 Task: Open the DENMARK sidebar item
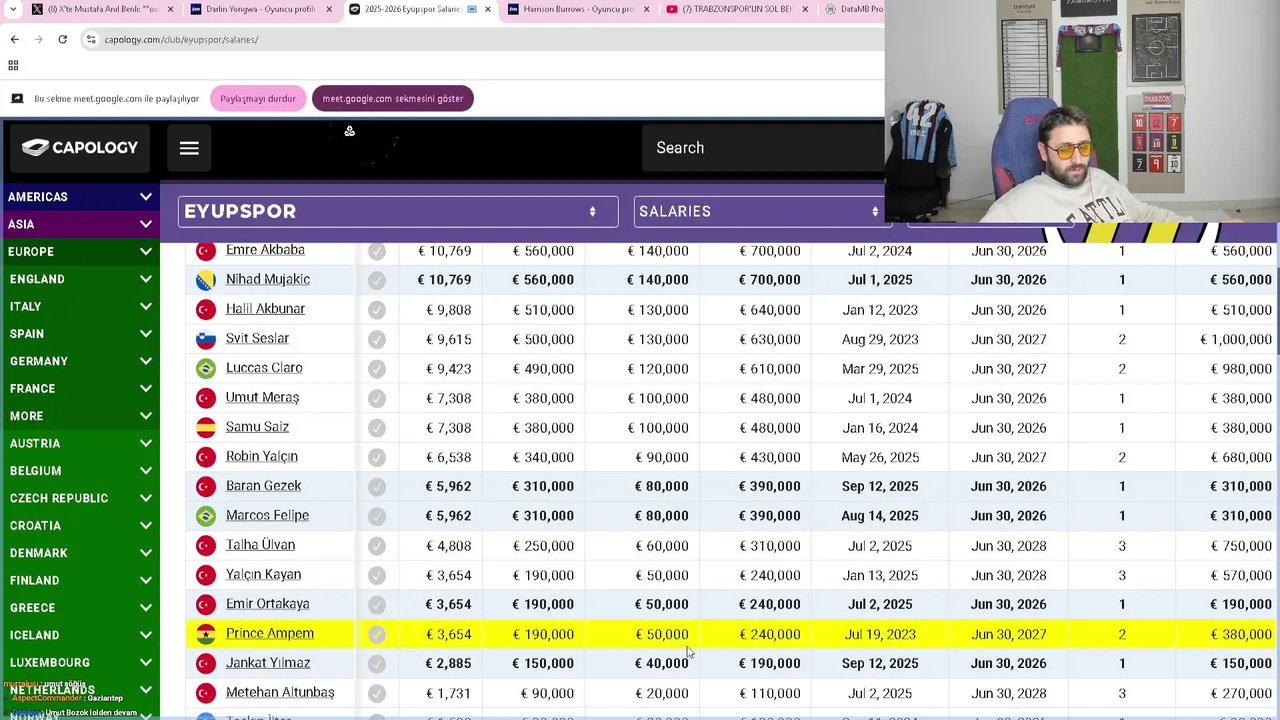[x=80, y=553]
